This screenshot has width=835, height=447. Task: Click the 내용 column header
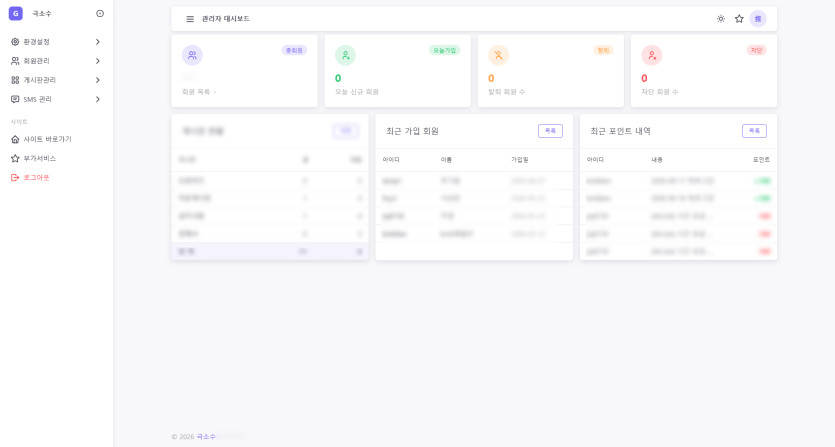click(657, 160)
